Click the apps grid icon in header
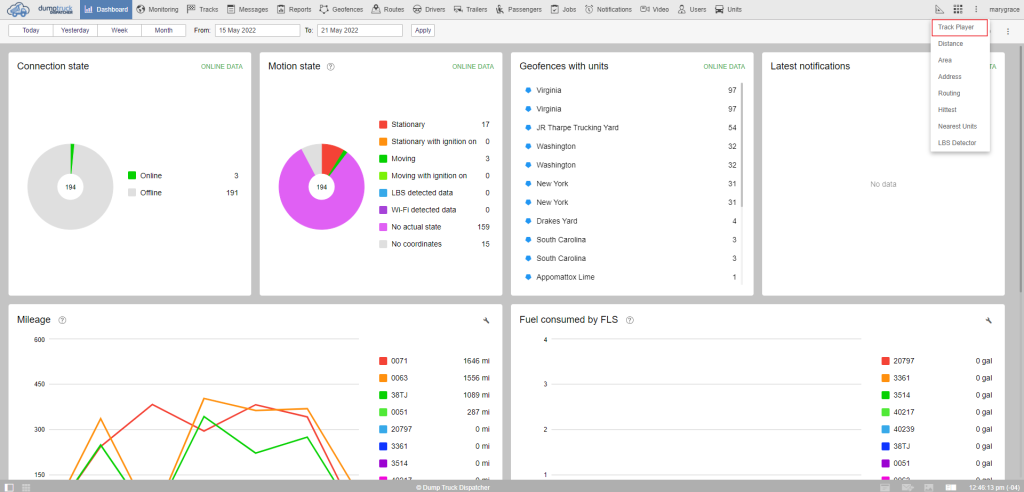 (957, 9)
